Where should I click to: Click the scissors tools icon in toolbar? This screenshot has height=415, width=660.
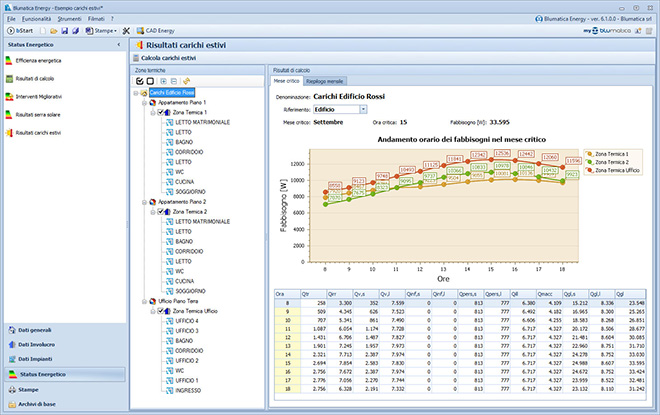[126, 31]
